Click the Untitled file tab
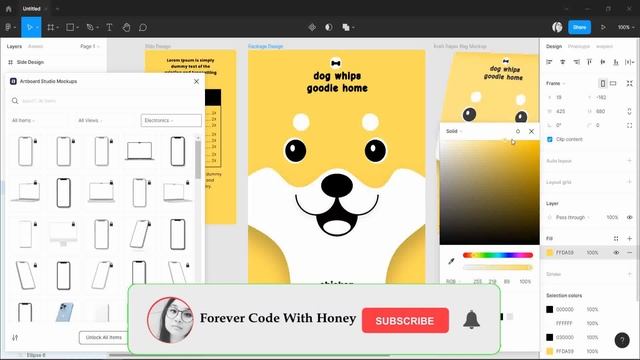 (x=31, y=9)
